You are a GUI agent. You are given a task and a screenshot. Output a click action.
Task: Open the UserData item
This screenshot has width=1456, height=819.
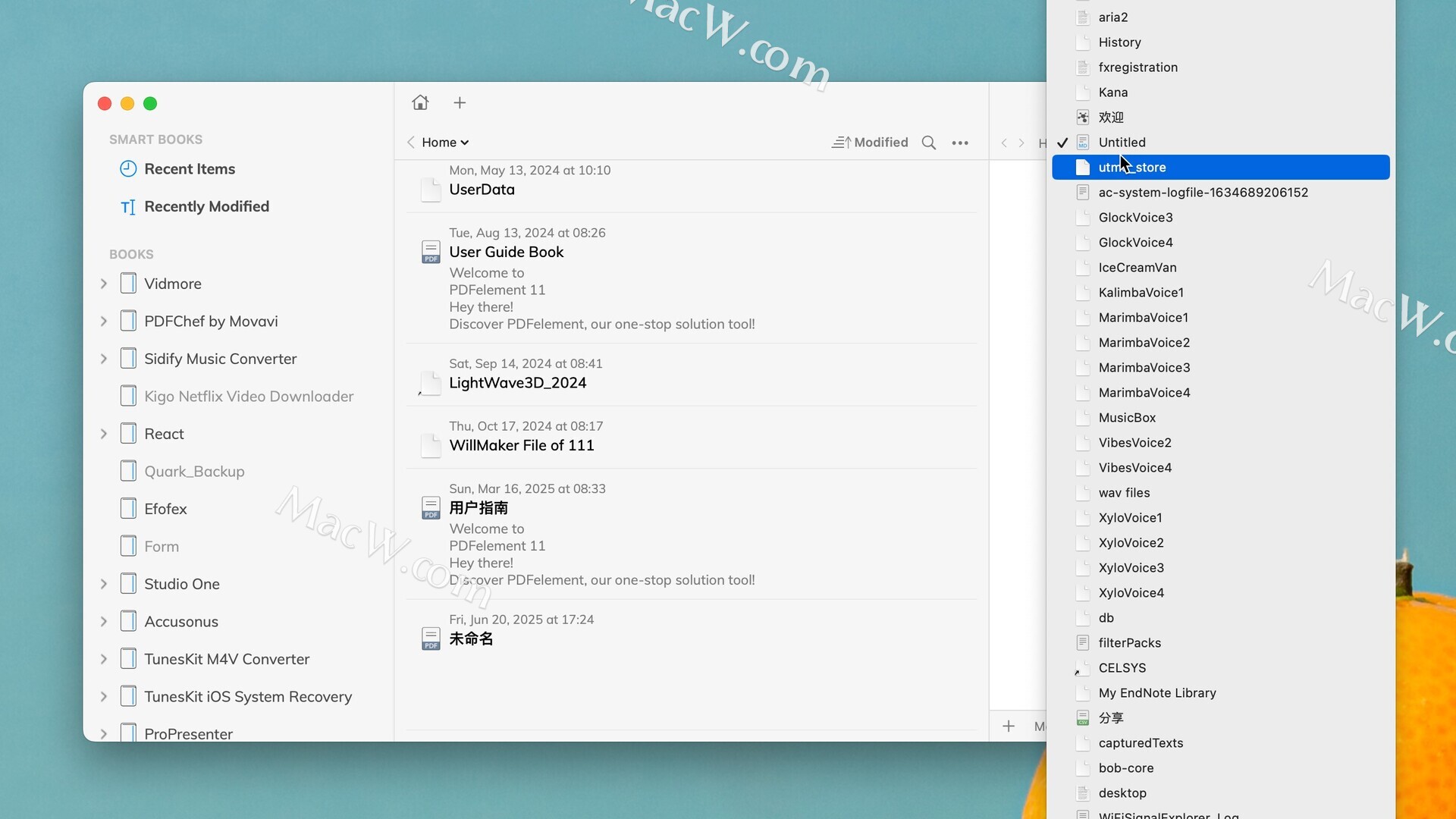tap(692, 181)
